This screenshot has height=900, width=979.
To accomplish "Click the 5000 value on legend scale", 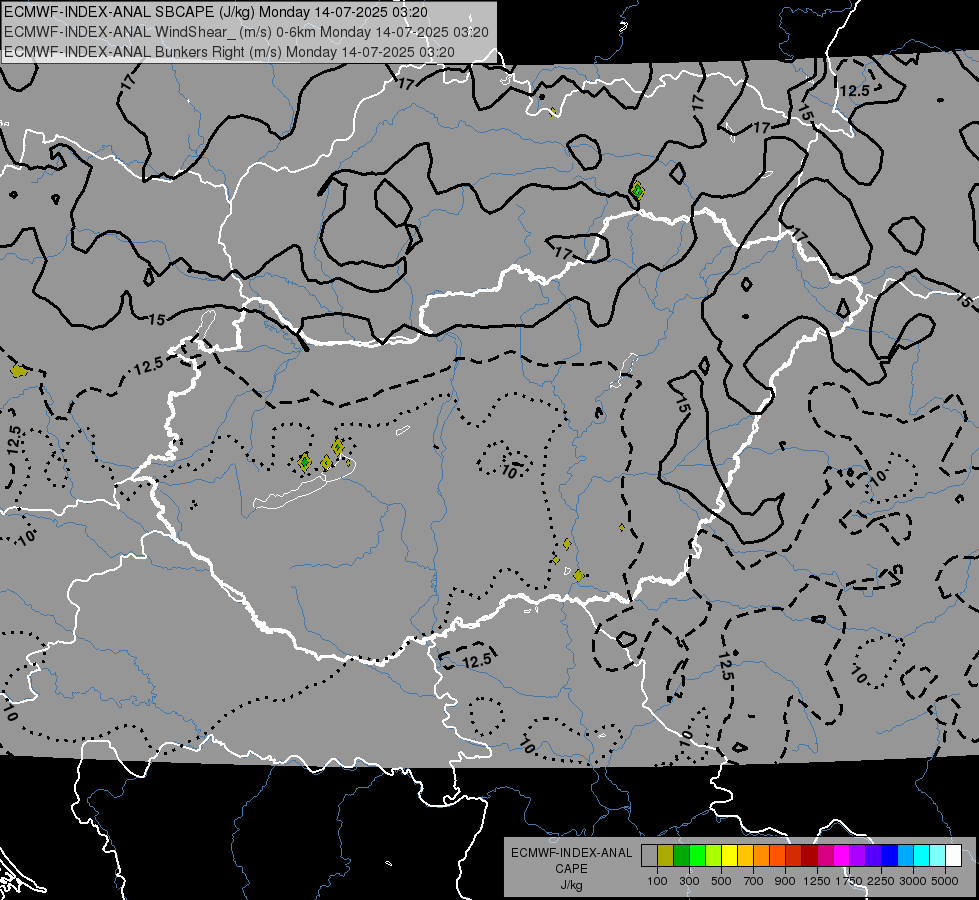I will click(945, 881).
